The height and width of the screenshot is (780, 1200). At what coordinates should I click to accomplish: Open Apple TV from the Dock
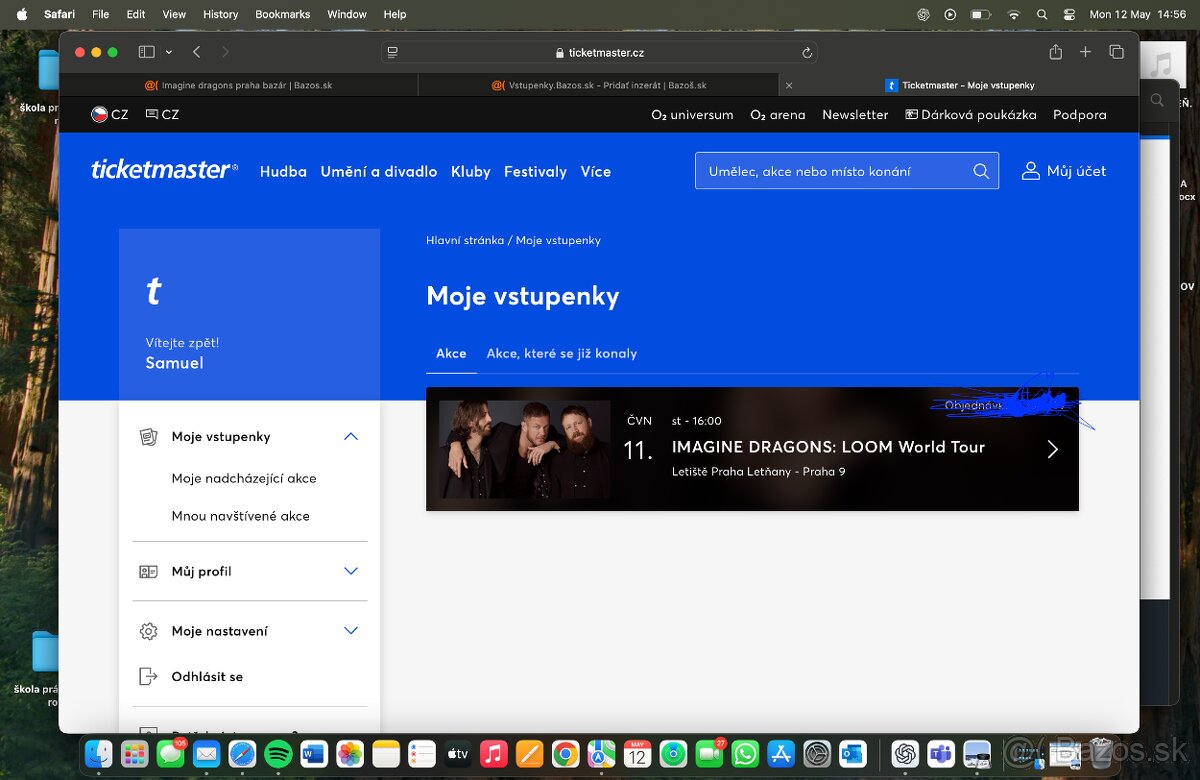point(457,753)
